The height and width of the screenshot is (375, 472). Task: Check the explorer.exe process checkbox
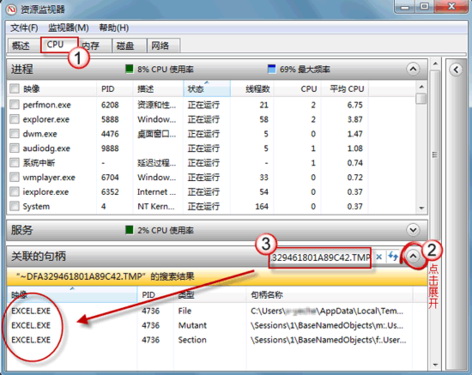coord(14,119)
